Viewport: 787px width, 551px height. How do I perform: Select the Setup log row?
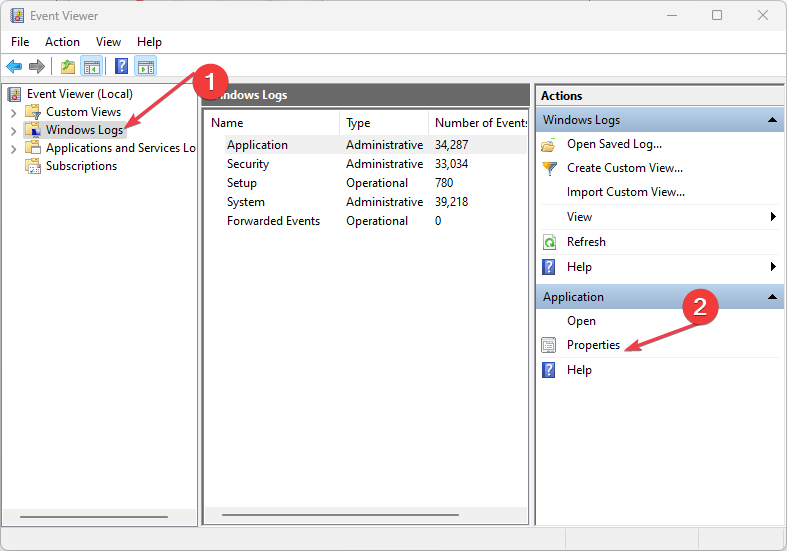click(x=365, y=183)
